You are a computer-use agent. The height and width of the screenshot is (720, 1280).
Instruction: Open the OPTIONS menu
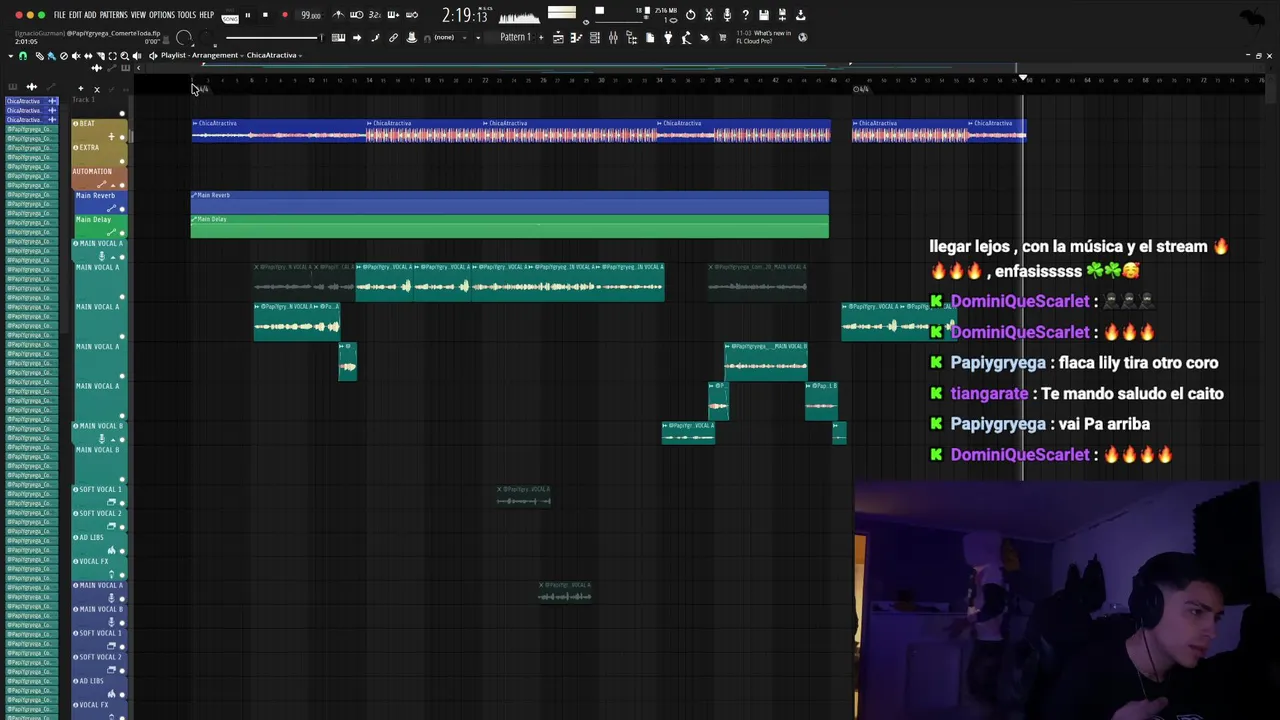[x=162, y=15]
